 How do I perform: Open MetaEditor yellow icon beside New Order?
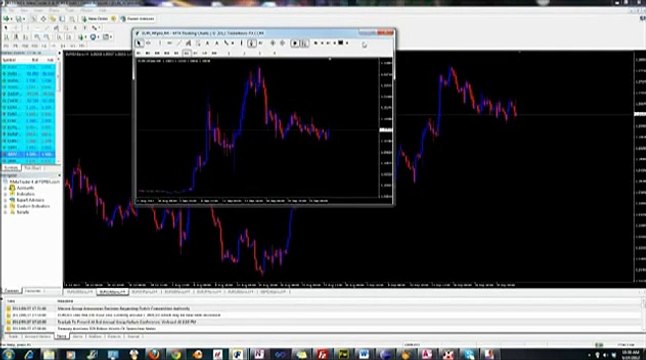[114, 19]
